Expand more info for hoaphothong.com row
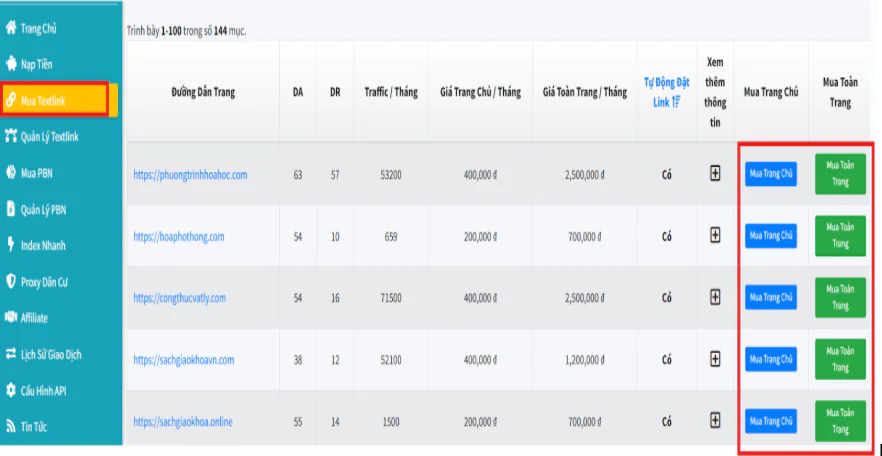The height and width of the screenshot is (456, 882). pyautogui.click(x=715, y=235)
